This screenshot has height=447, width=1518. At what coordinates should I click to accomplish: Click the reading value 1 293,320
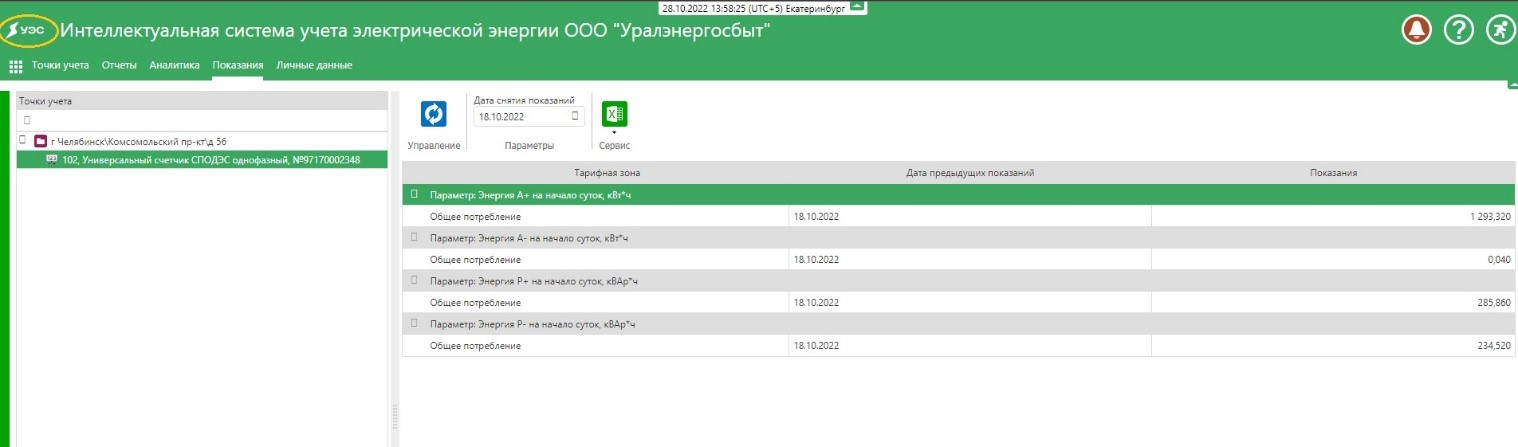click(1488, 217)
